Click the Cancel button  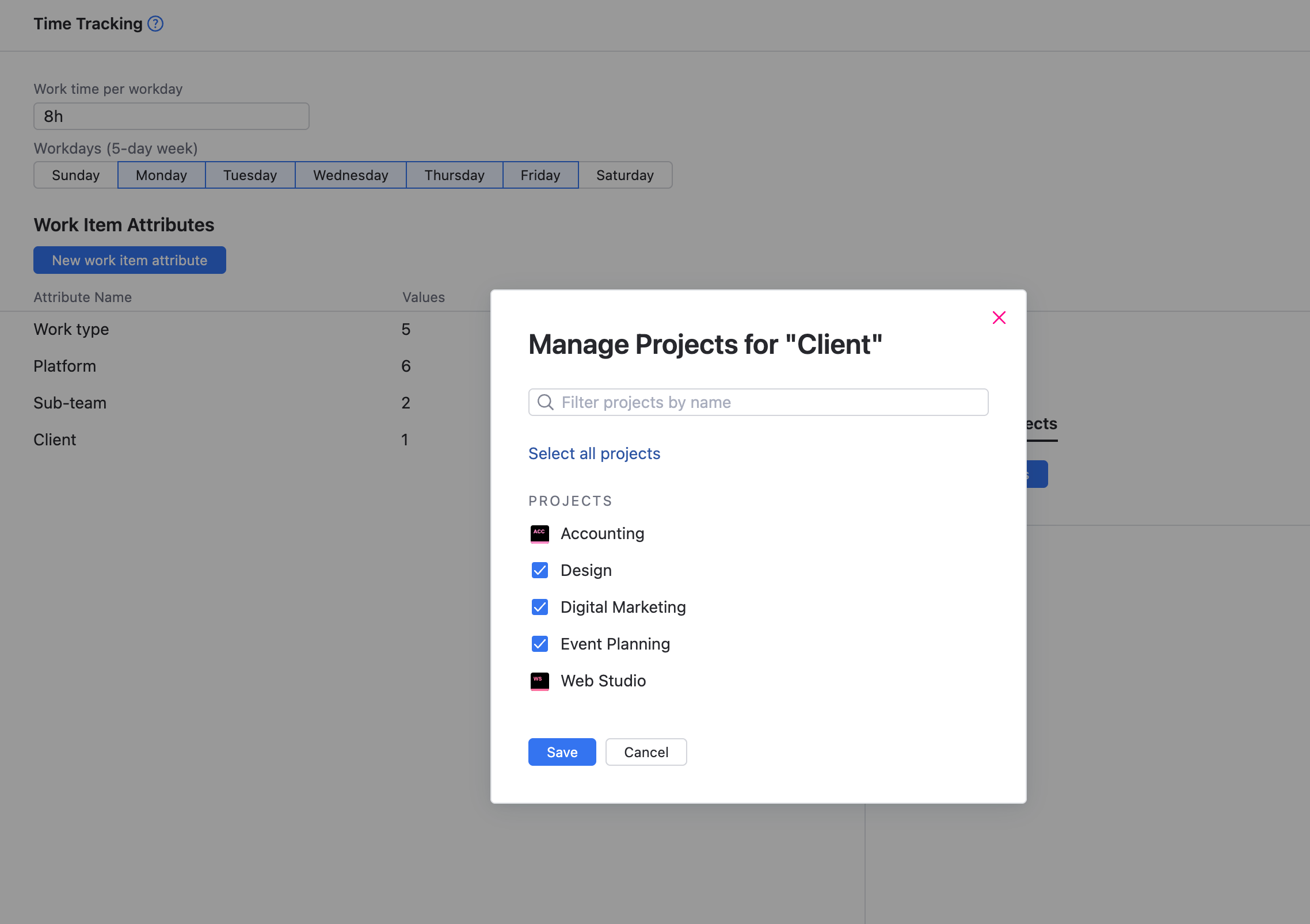click(646, 752)
